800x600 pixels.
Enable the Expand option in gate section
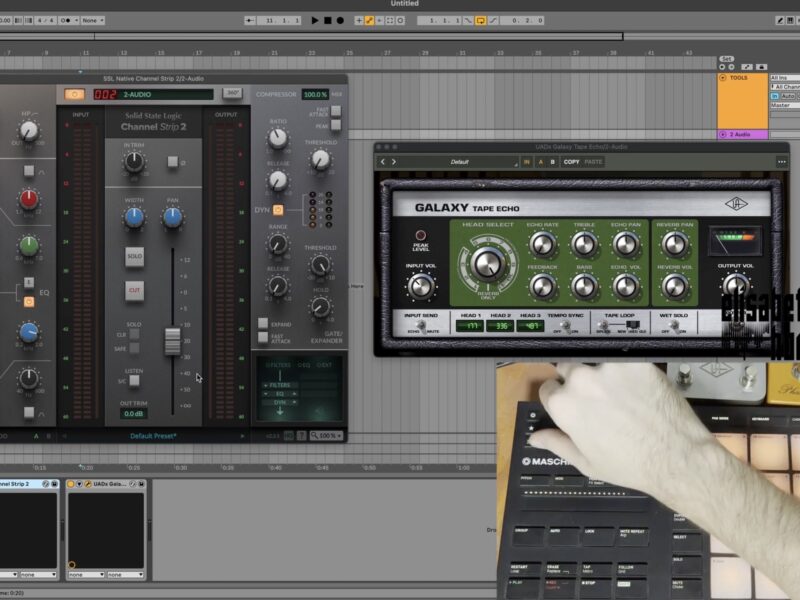click(263, 323)
